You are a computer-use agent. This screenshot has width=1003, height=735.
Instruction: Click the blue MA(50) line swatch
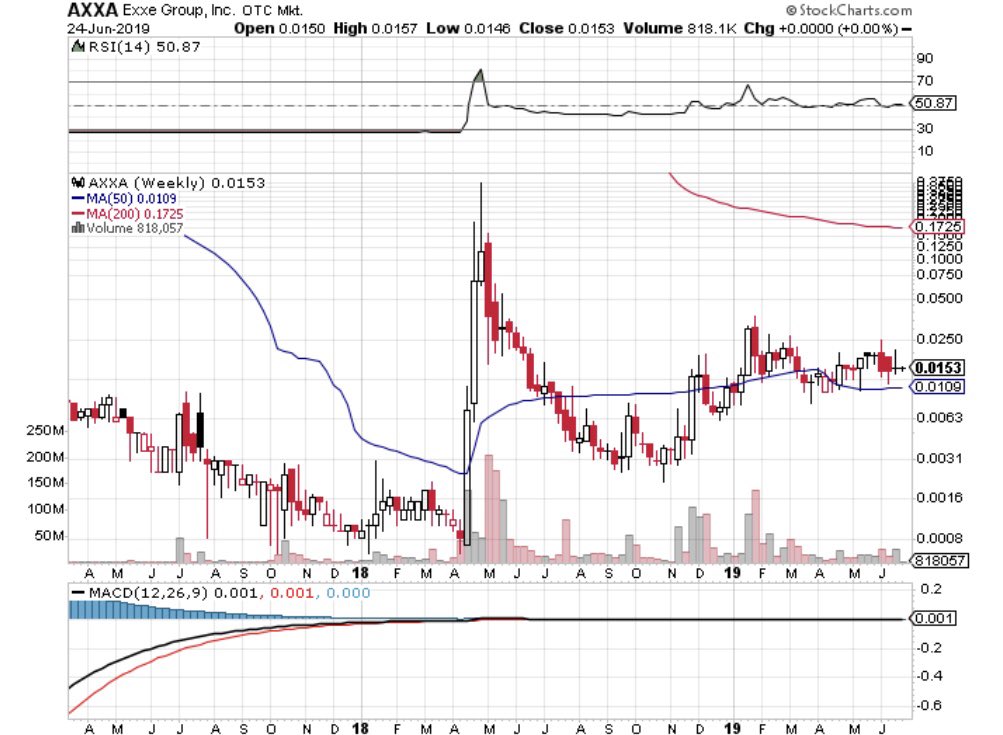[78, 199]
